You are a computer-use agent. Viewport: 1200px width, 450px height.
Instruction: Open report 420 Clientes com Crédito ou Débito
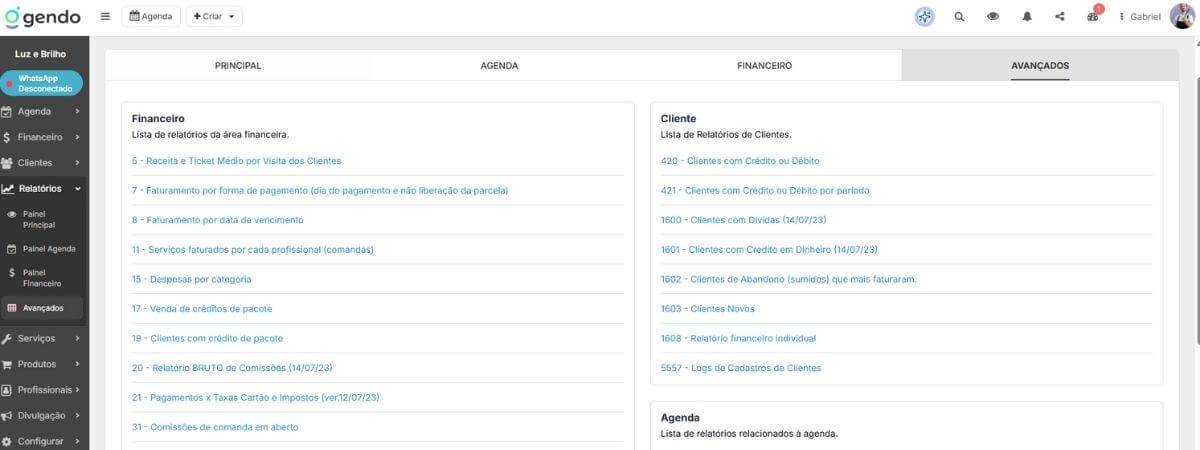pyautogui.click(x=740, y=161)
